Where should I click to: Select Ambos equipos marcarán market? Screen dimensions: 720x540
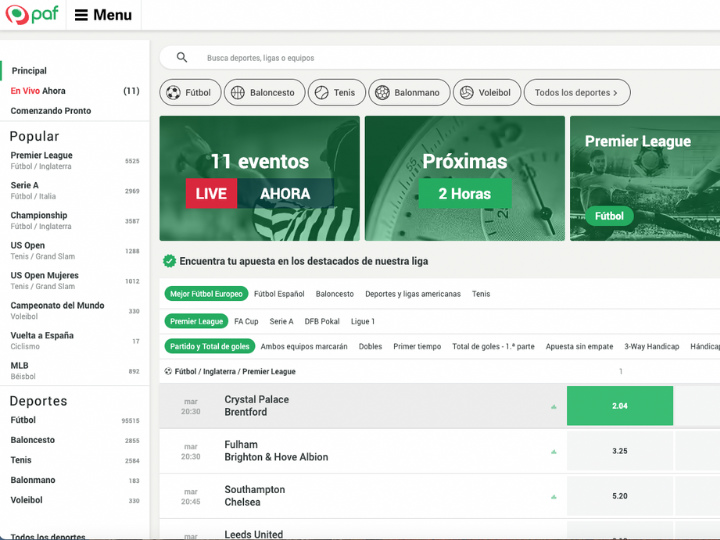[x=304, y=346]
